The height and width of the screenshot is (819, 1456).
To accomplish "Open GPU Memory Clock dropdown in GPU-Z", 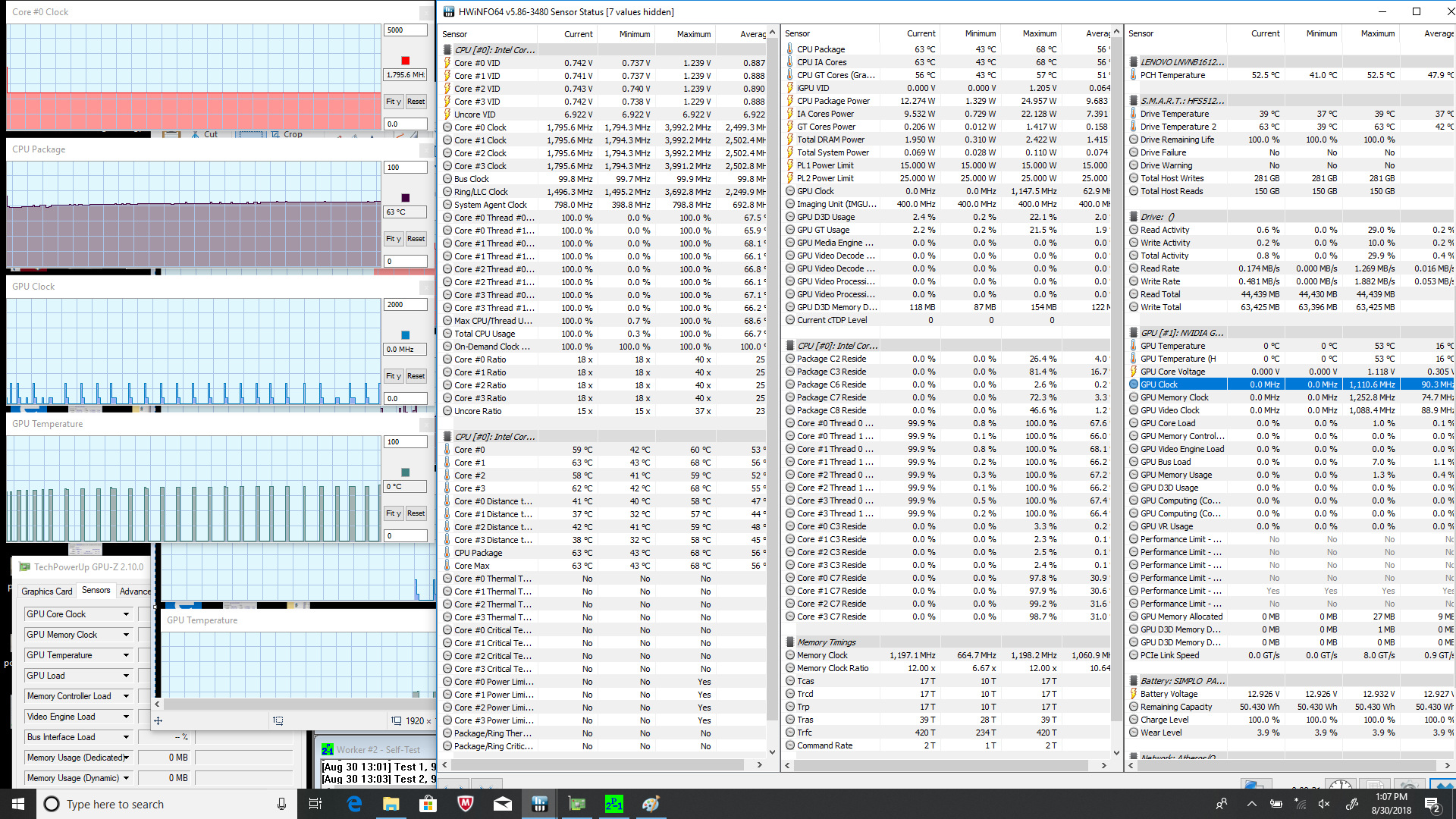I will (x=126, y=635).
